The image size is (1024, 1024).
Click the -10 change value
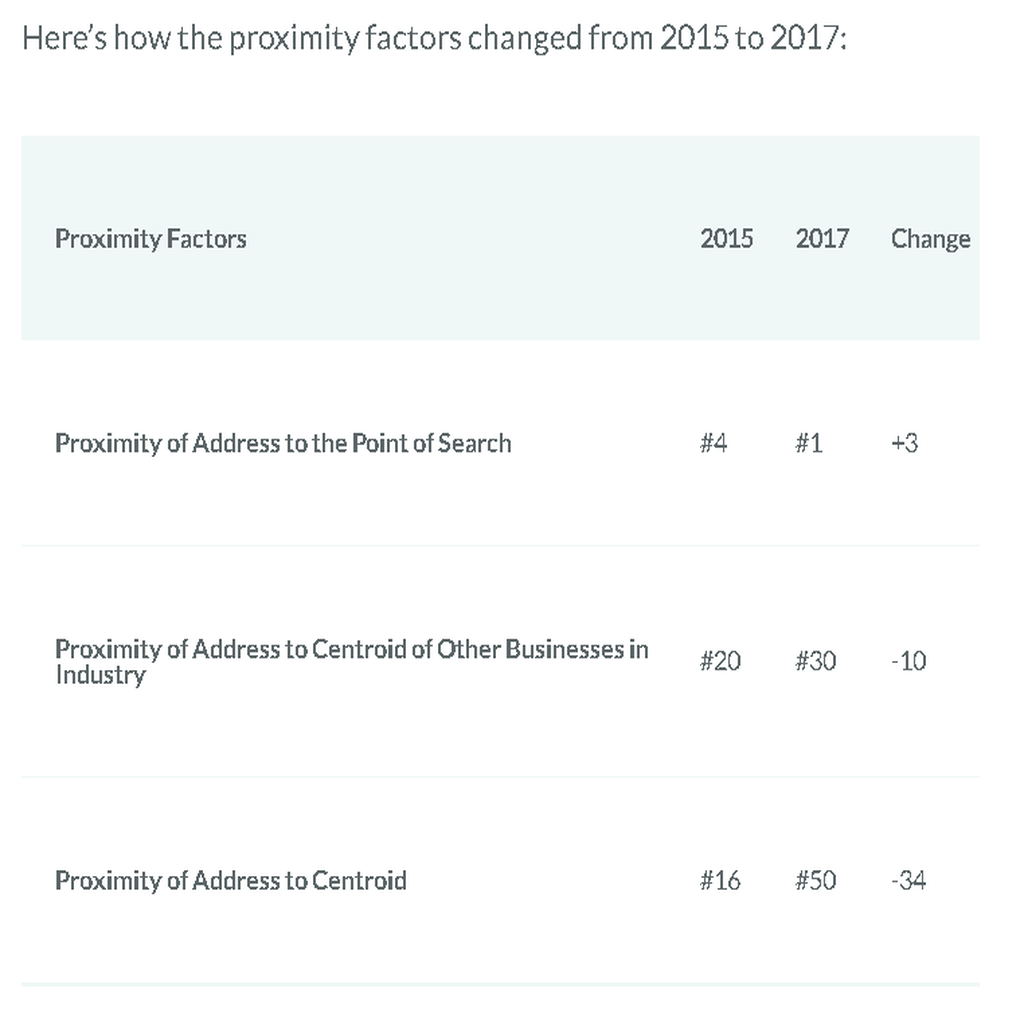(908, 661)
